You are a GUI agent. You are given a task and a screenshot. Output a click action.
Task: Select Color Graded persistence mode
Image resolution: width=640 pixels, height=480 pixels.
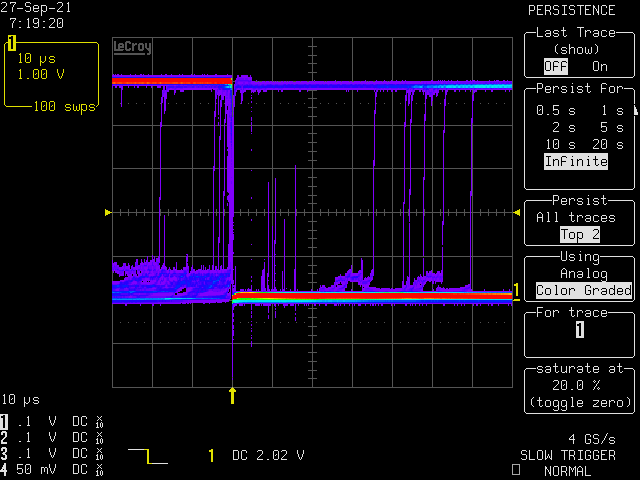coord(584,291)
